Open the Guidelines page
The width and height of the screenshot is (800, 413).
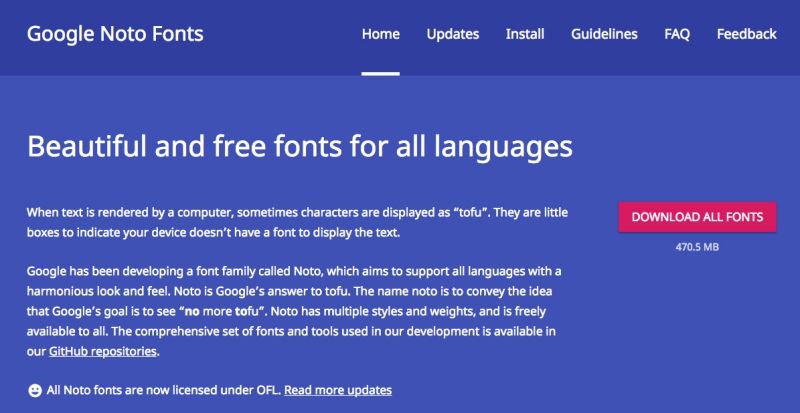[x=604, y=34]
